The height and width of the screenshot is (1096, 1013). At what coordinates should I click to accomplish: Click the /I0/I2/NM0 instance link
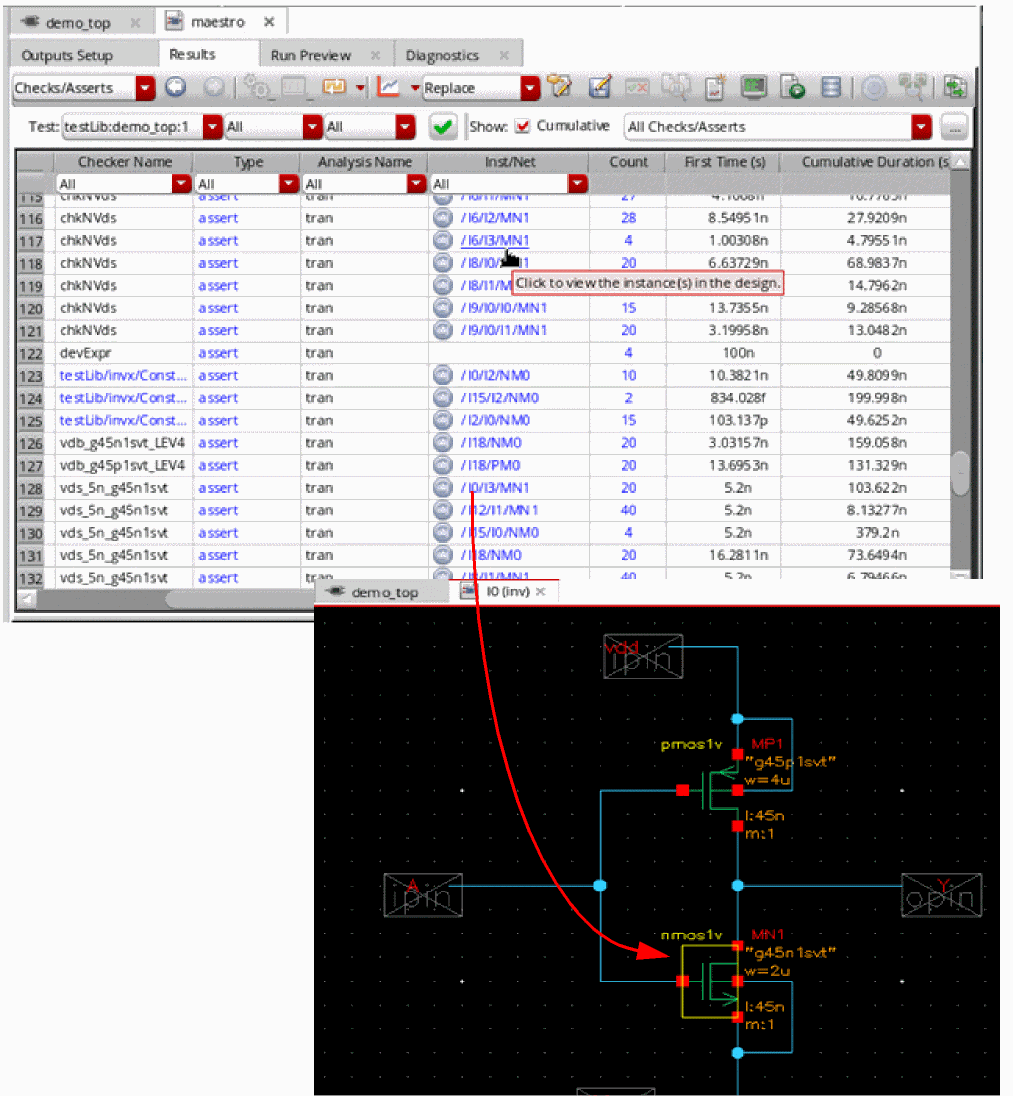492,376
